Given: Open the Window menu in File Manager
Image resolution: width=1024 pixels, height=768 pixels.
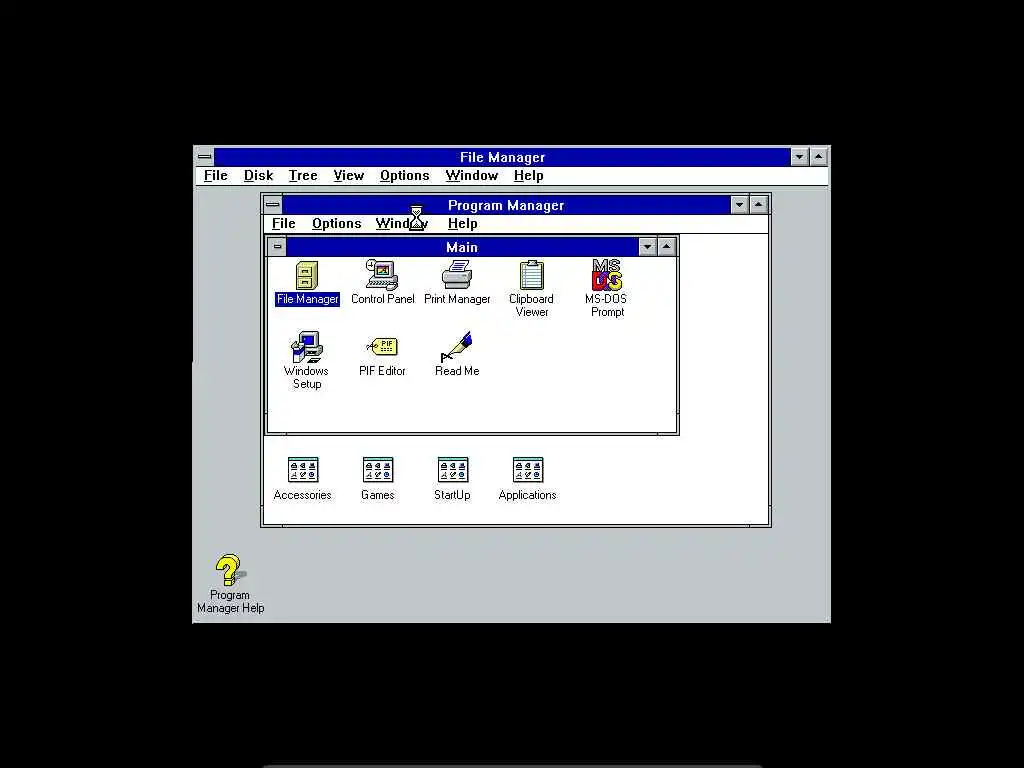Looking at the screenshot, I should pos(472,176).
